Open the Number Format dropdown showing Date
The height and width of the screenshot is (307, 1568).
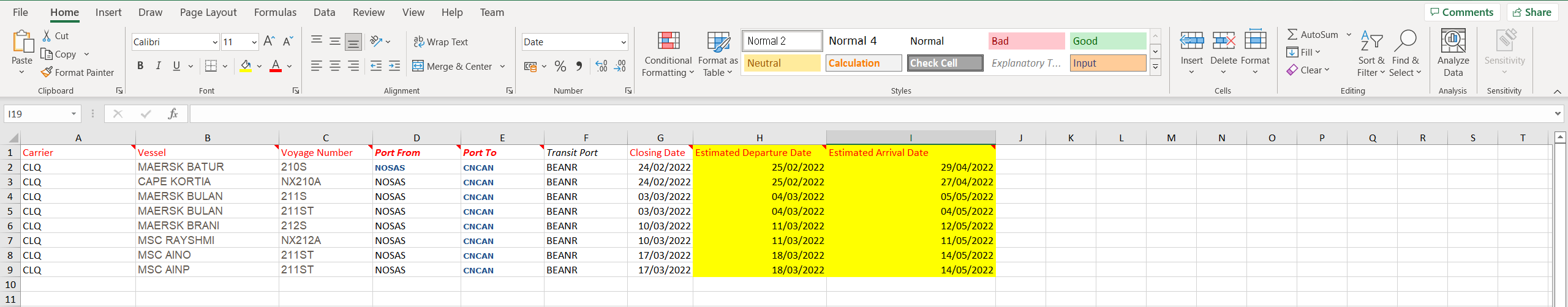click(x=624, y=42)
